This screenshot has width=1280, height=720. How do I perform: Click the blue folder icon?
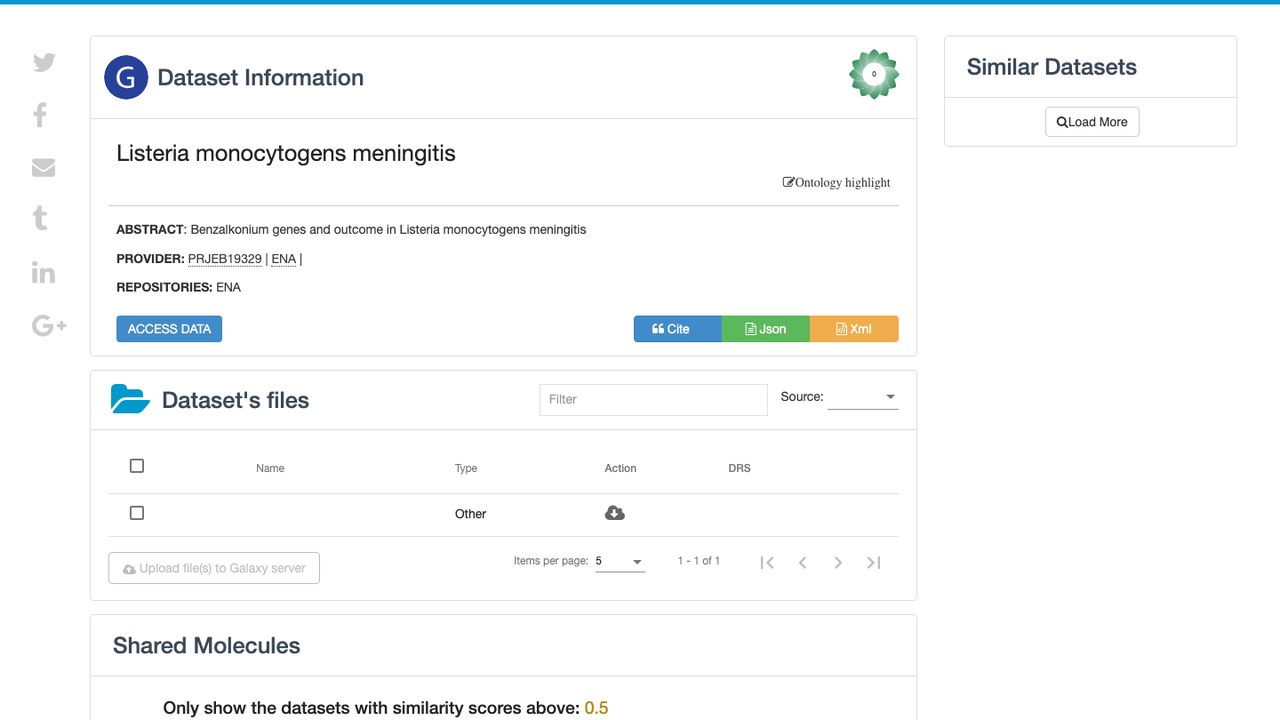coord(130,399)
